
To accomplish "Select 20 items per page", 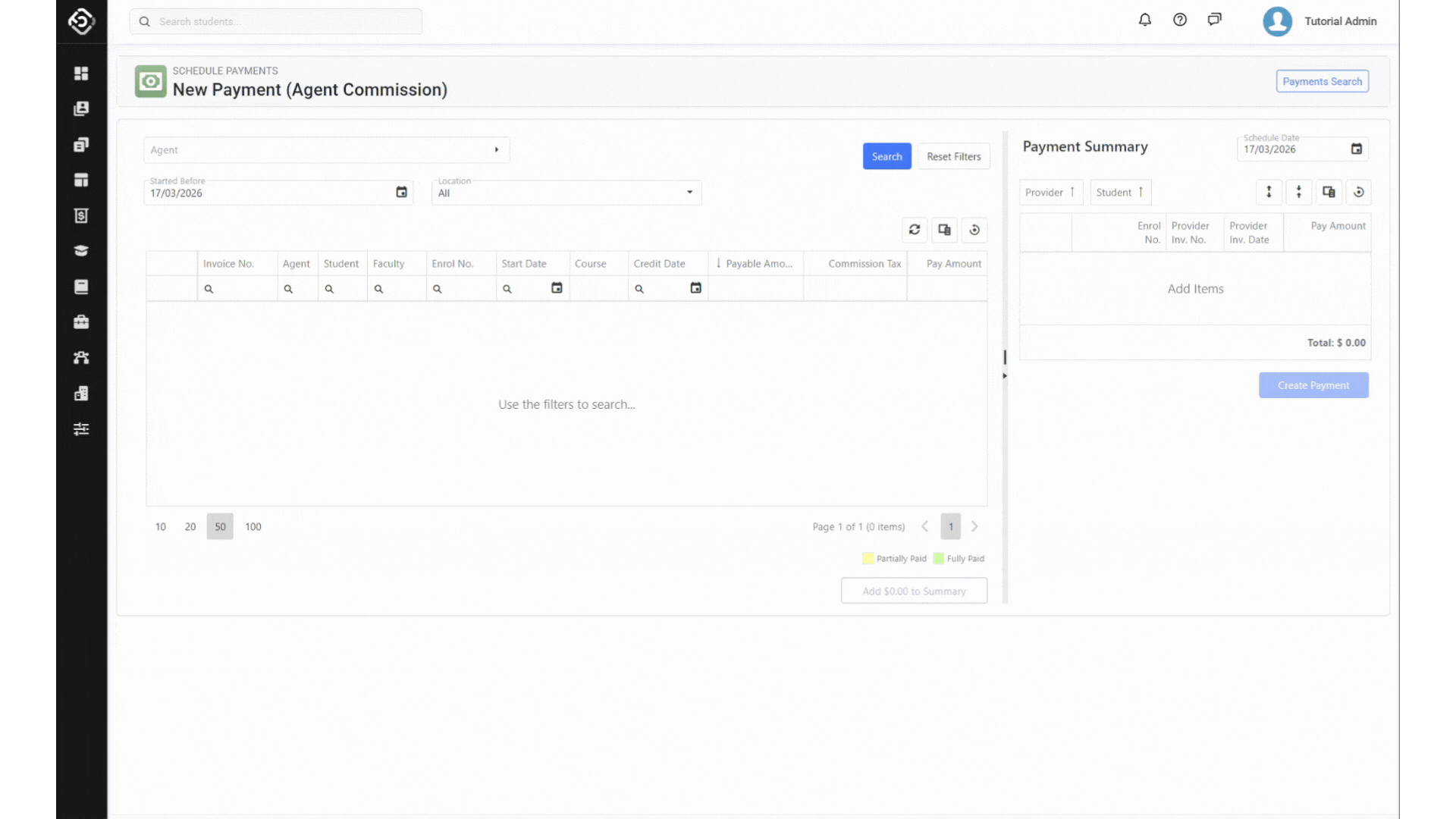I will (190, 527).
